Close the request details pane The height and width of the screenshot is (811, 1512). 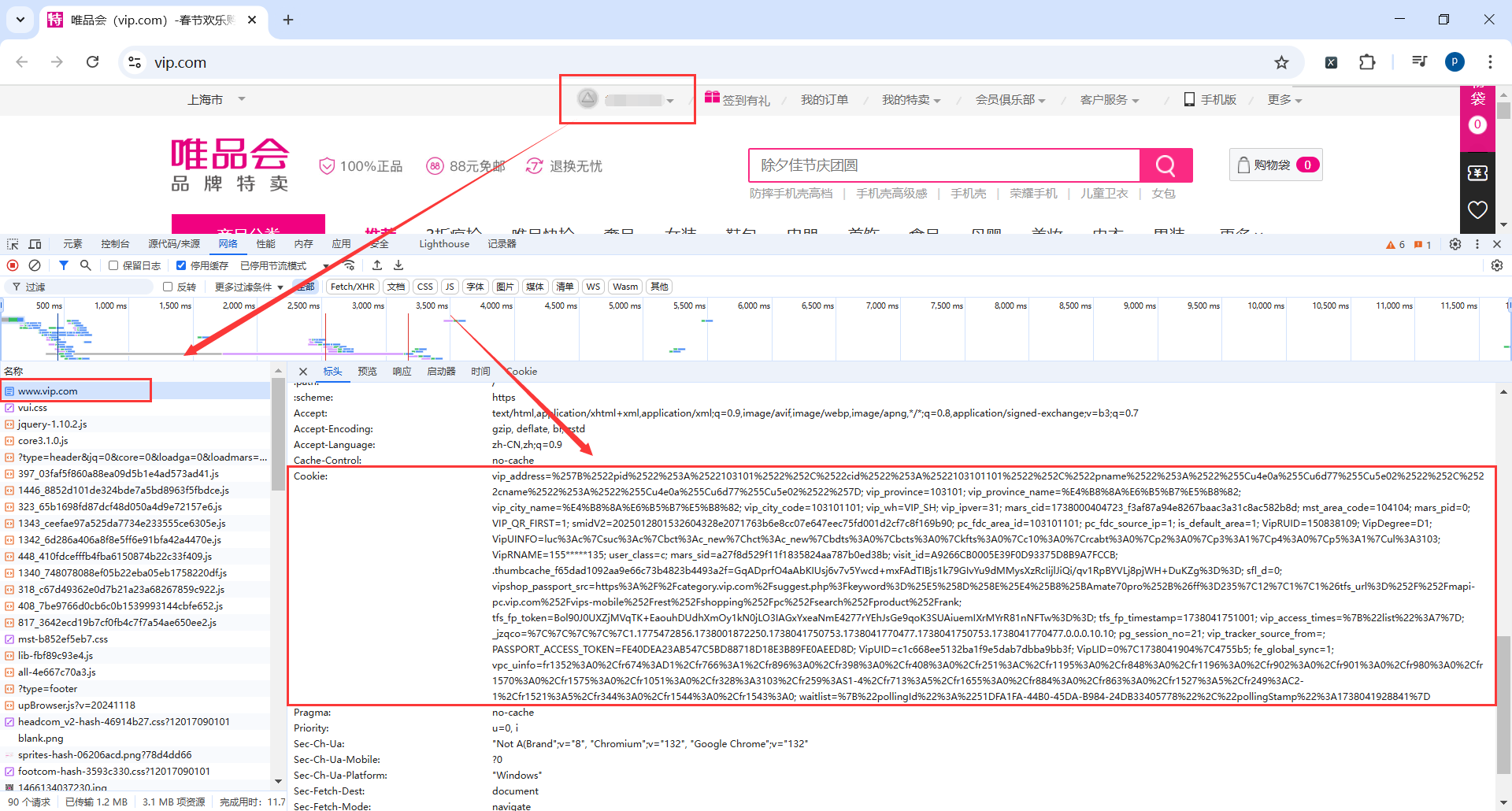[303, 372]
